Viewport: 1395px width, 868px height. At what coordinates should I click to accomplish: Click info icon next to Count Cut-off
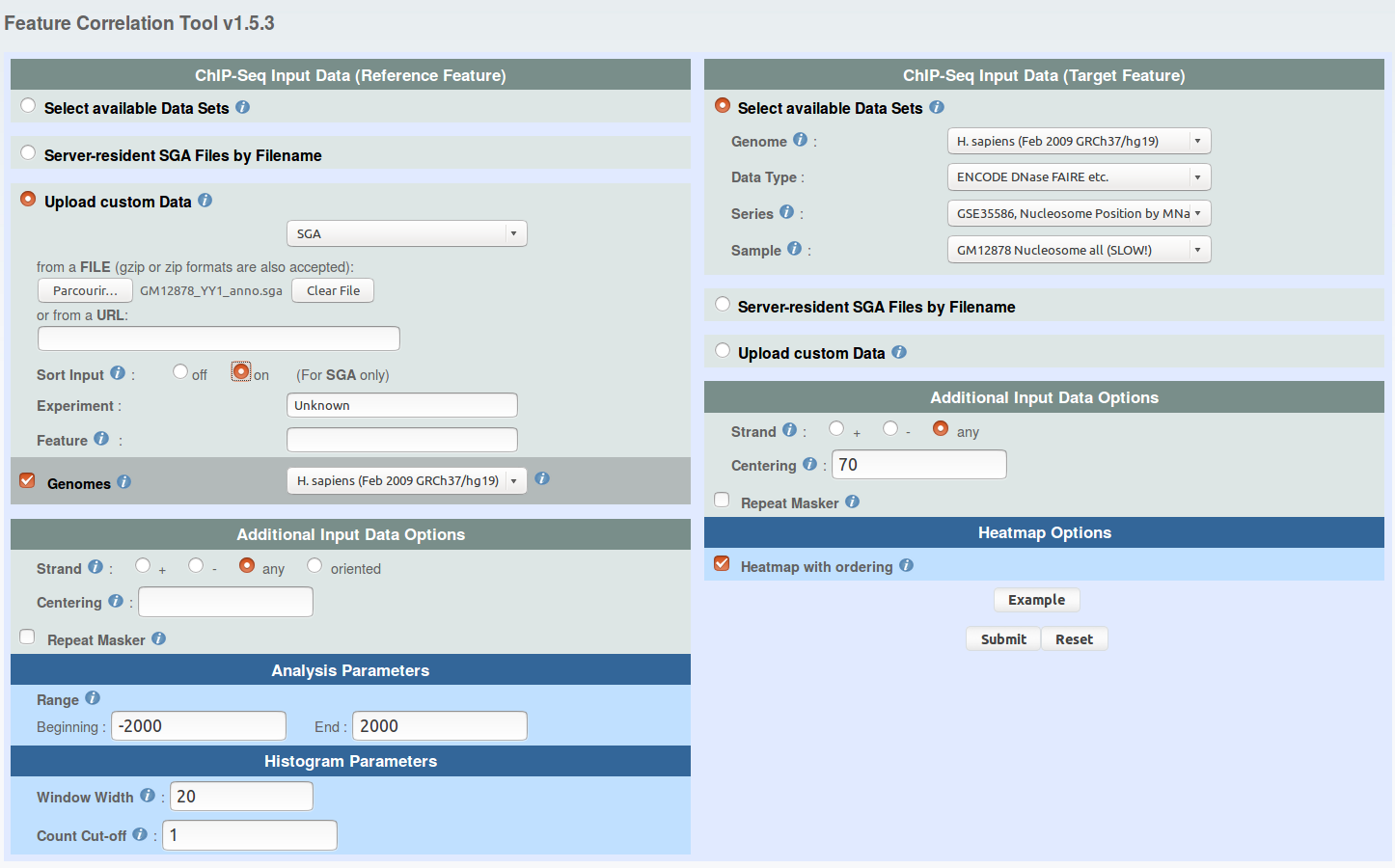click(x=140, y=834)
